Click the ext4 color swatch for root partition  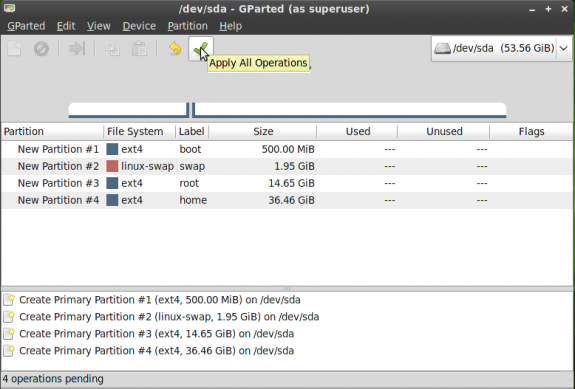pyautogui.click(x=112, y=183)
